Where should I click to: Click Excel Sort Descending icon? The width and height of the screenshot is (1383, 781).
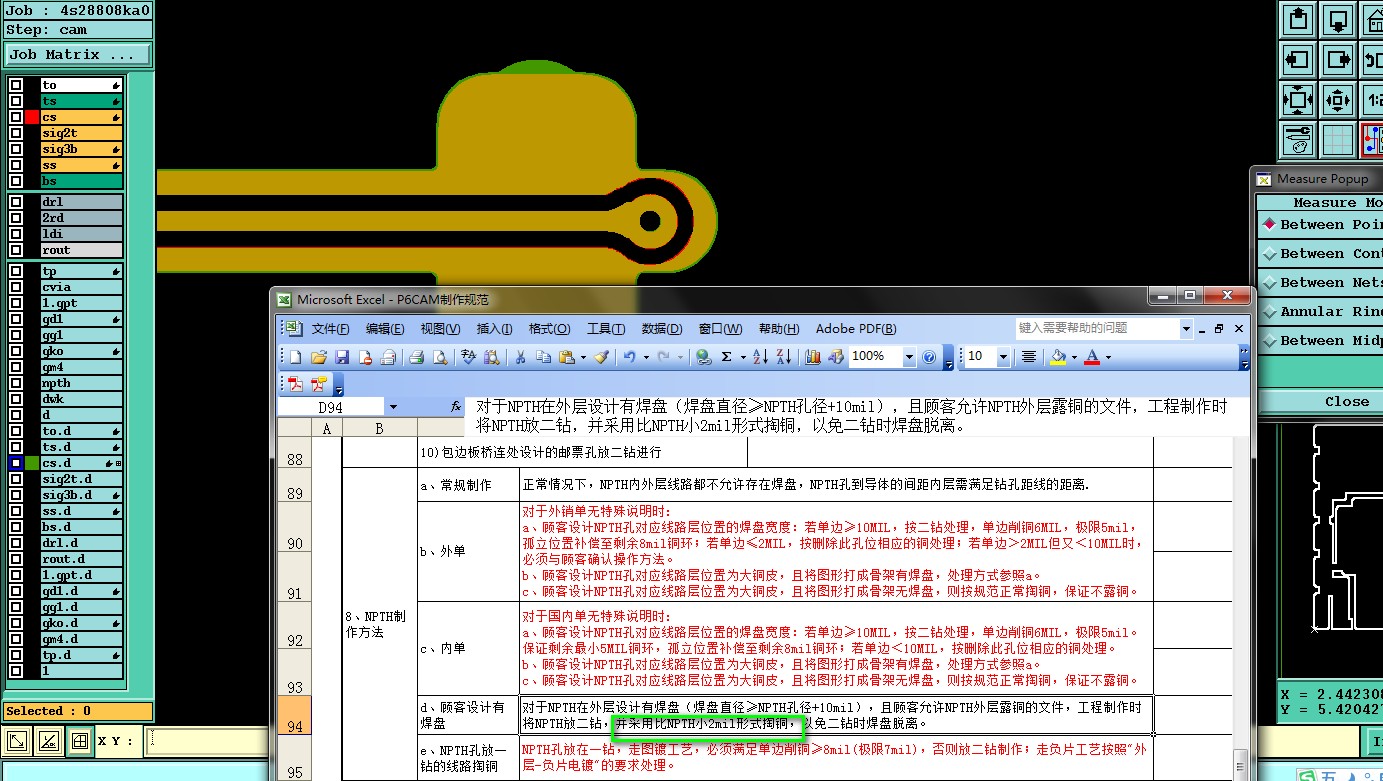783,357
